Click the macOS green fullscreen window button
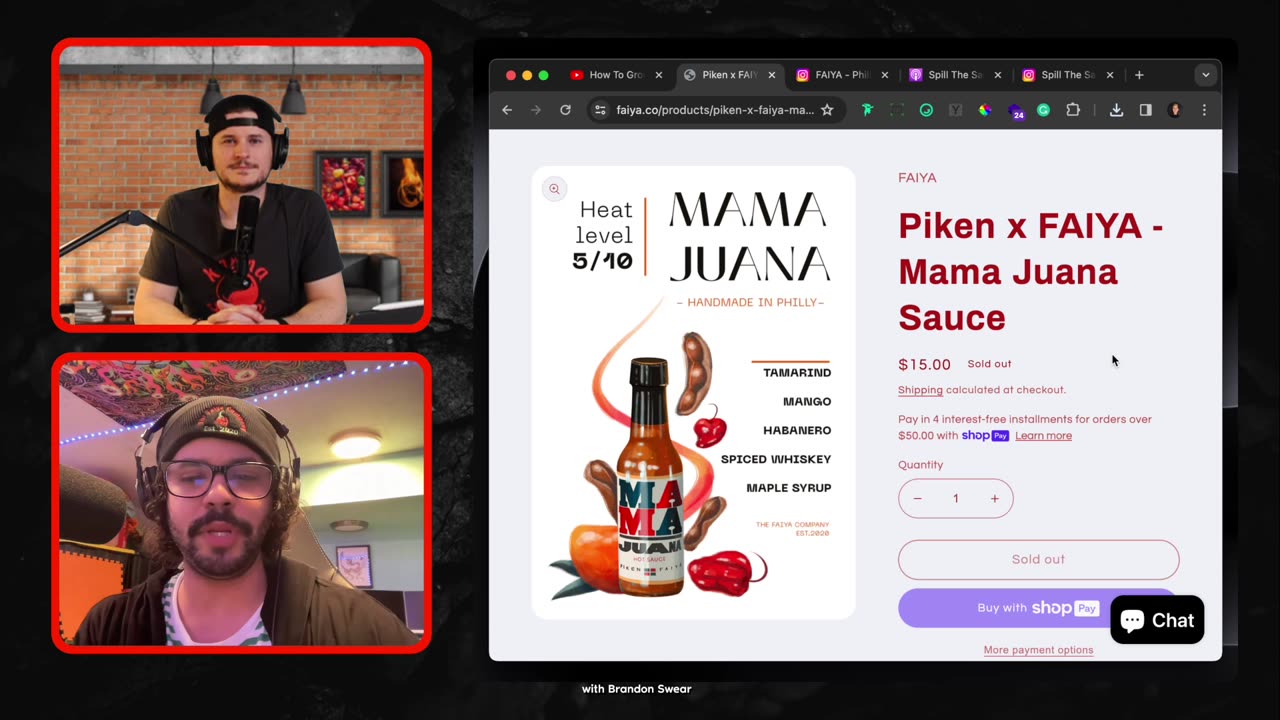Viewport: 1280px width, 720px height. coord(543,75)
